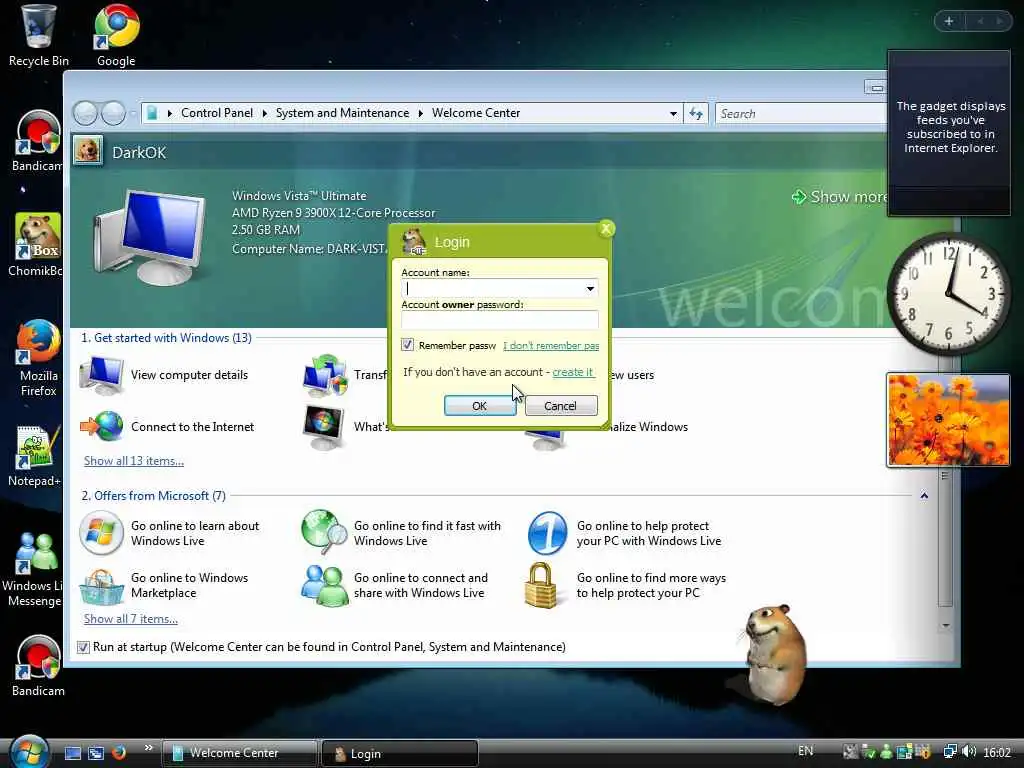Click the View computer details icon

click(101, 376)
